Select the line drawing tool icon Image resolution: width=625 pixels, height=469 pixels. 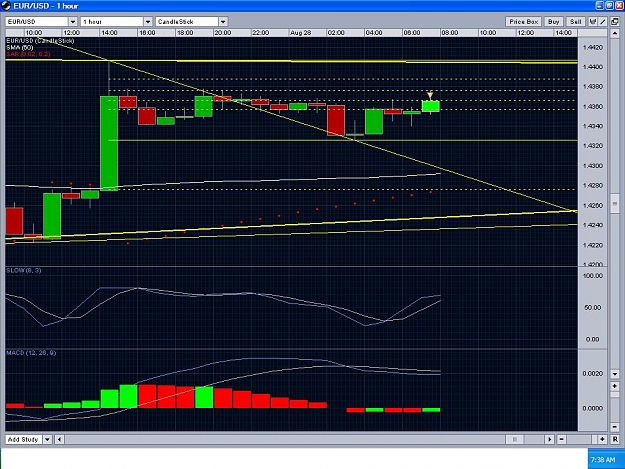tap(603, 22)
